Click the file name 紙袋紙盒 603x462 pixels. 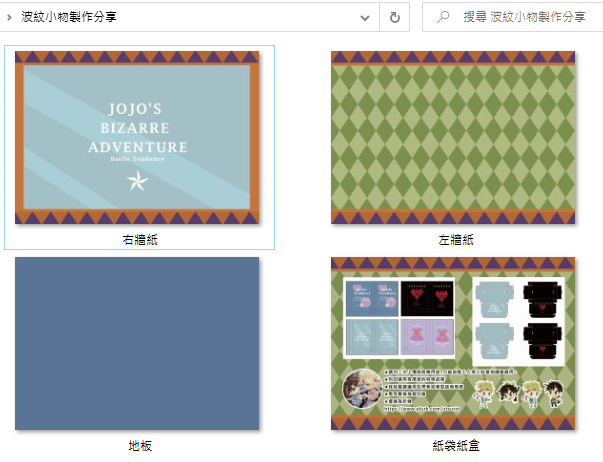coord(456,446)
